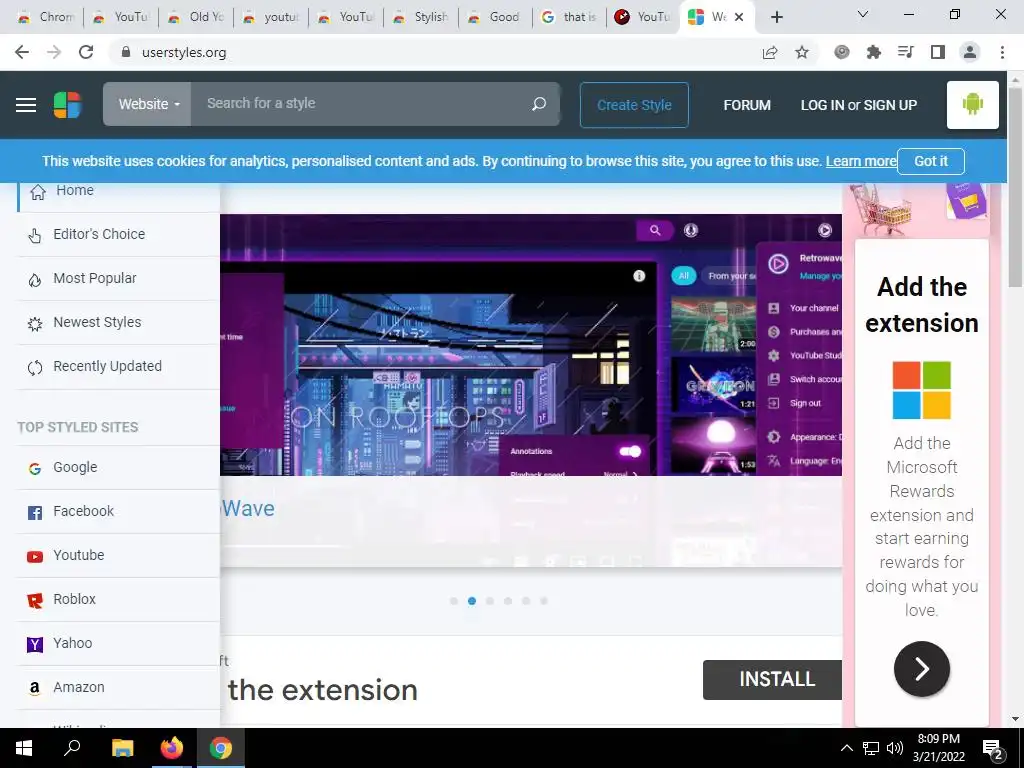Click the purple featured style banner image
The width and height of the screenshot is (1024, 768).
click(531, 345)
